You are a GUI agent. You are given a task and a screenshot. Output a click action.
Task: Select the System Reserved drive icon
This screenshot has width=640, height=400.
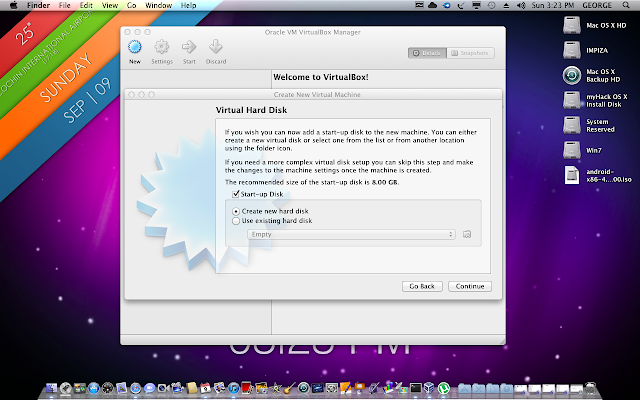[571, 125]
